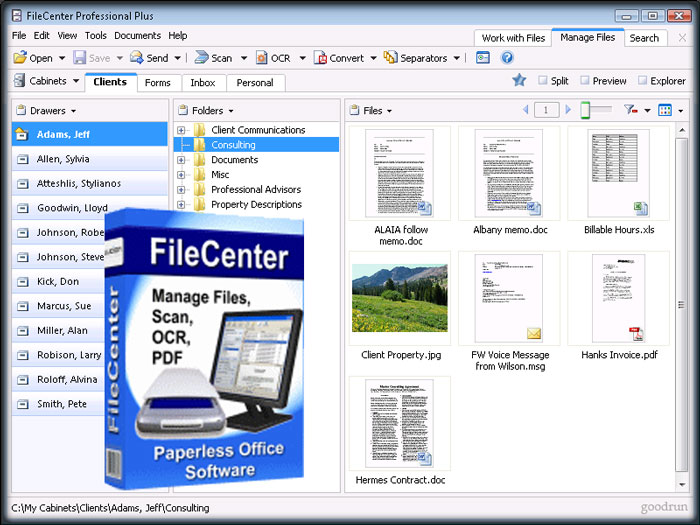Viewport: 700px width, 525px height.
Task: Switch to the Work with Files tab
Action: tap(513, 38)
